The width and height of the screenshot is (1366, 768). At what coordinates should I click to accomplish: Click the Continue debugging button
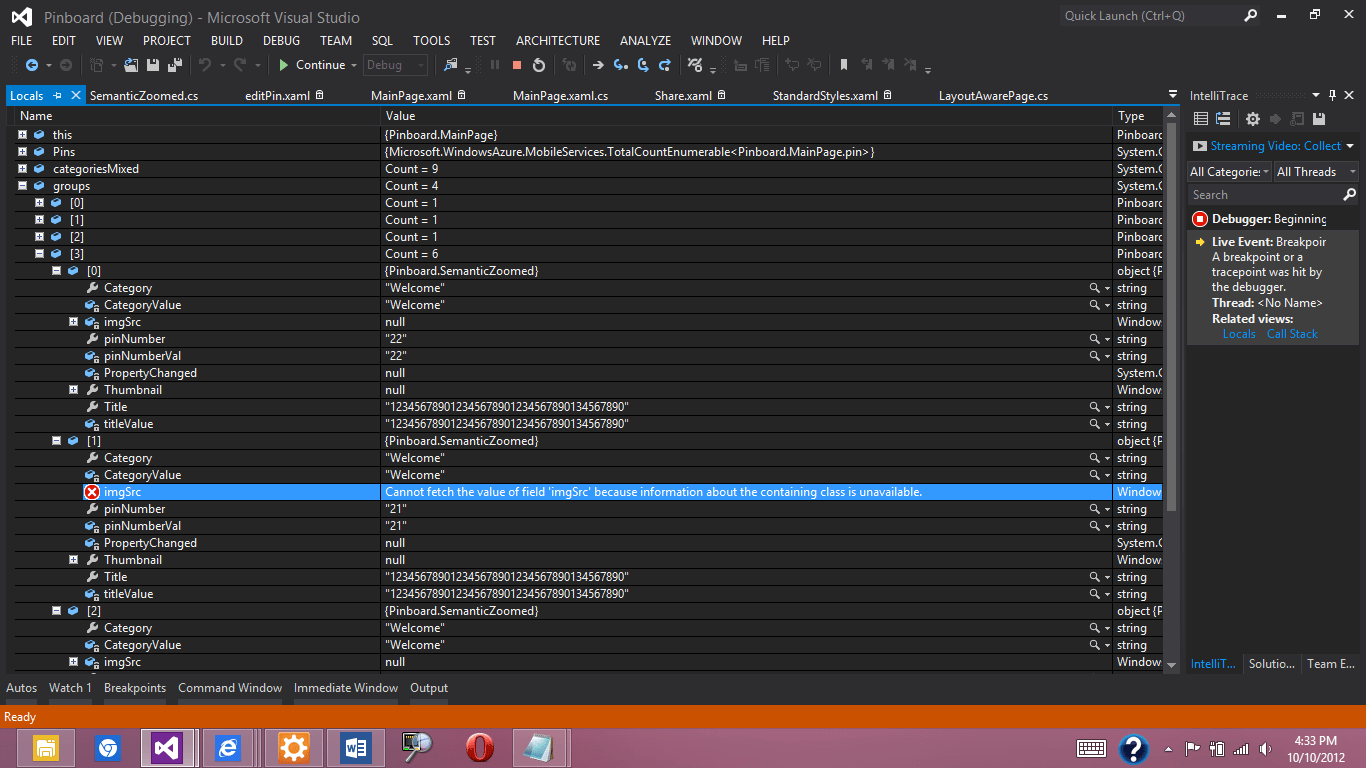[x=311, y=65]
